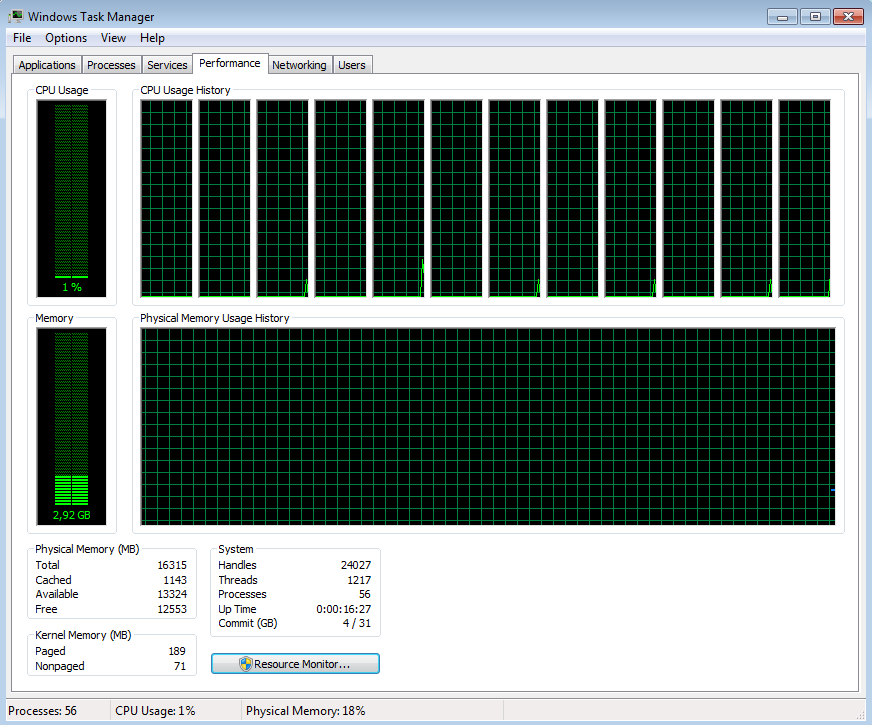The width and height of the screenshot is (872, 725).
Task: Open the Options menu
Action: 66,38
